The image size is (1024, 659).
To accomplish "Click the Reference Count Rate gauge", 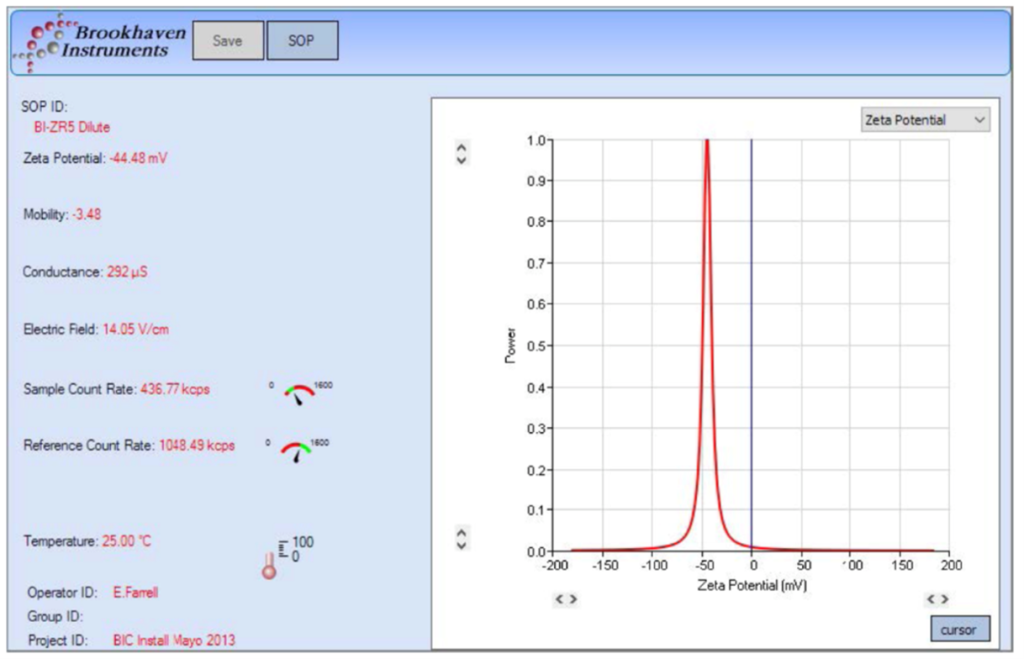I will tap(295, 452).
